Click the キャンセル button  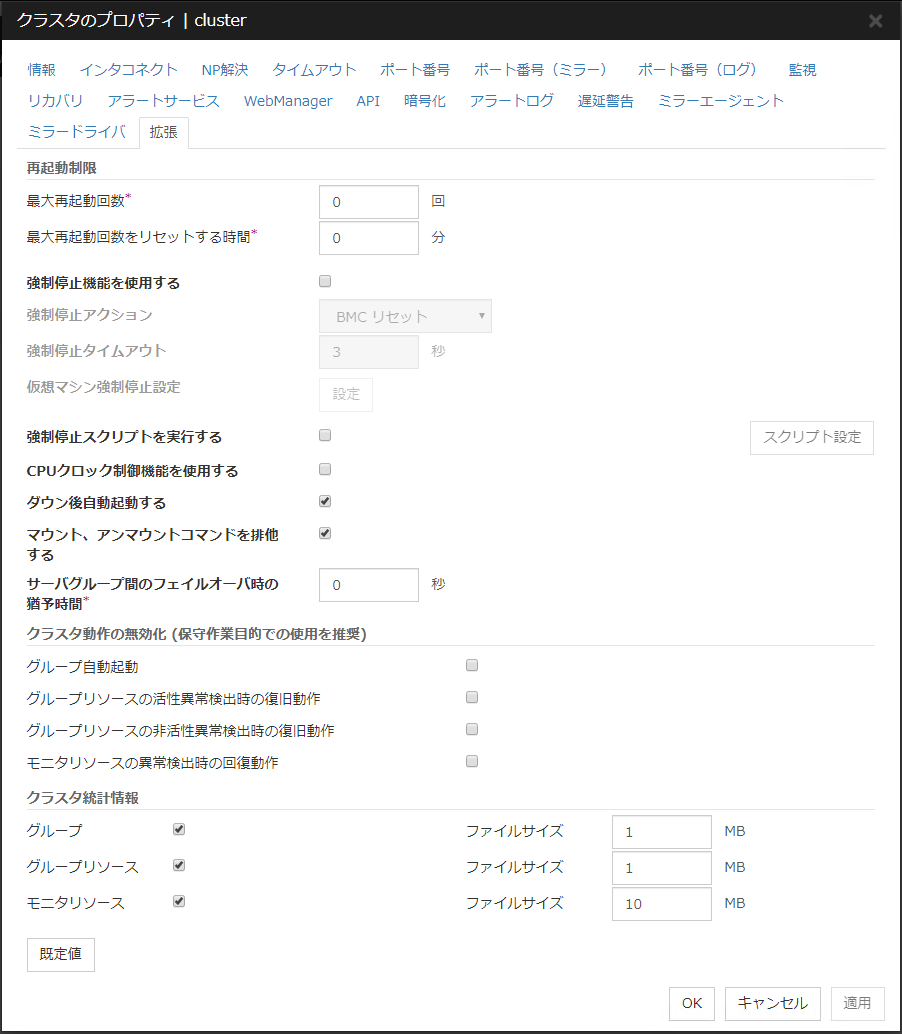coord(773,1003)
